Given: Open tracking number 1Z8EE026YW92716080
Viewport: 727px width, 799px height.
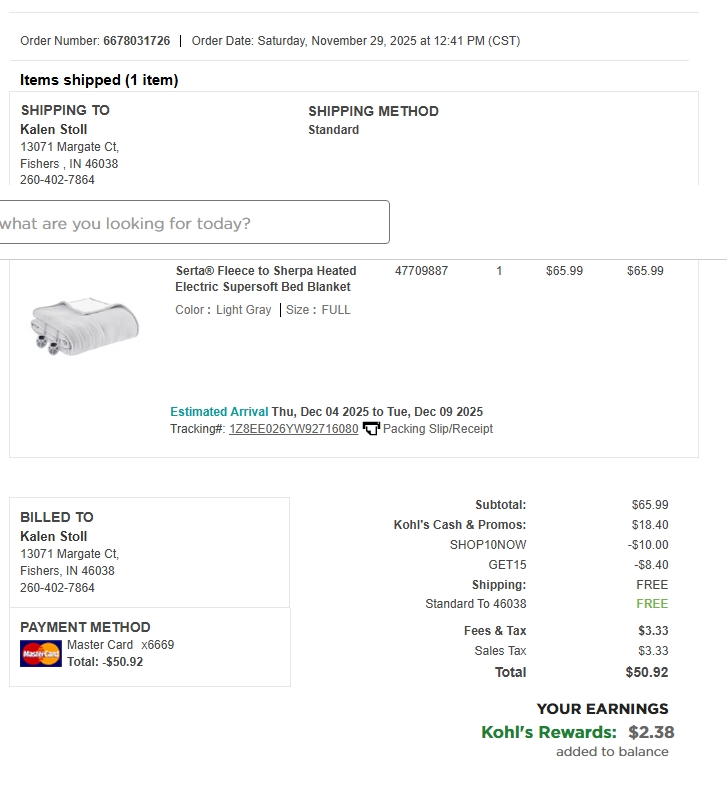Looking at the screenshot, I should (293, 429).
